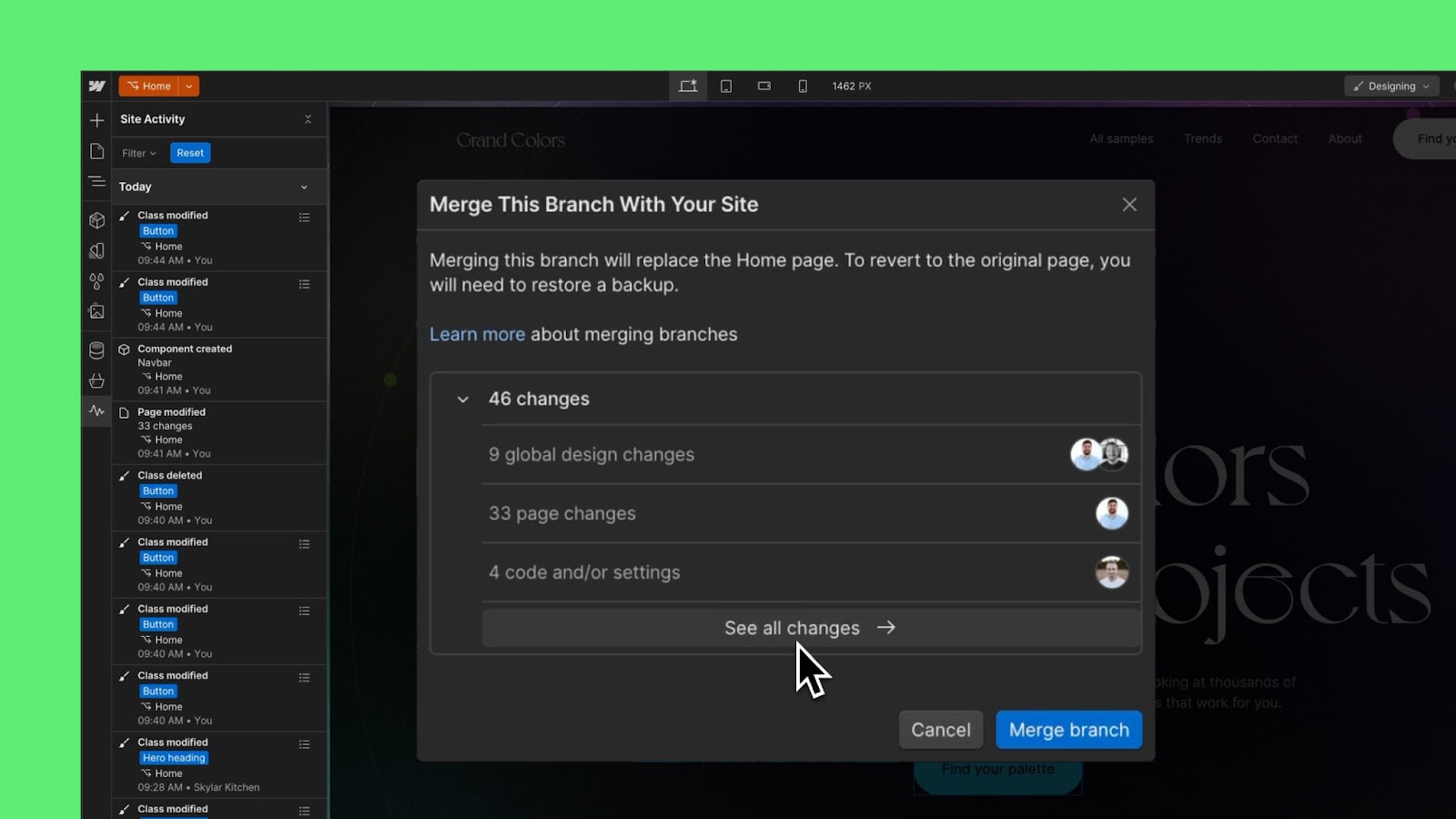Open the Webflow logo menu
The image size is (1456, 819).
[x=97, y=86]
